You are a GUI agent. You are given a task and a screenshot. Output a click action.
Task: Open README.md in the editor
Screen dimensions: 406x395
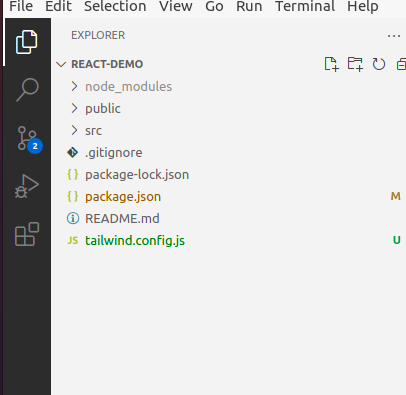coord(122,219)
